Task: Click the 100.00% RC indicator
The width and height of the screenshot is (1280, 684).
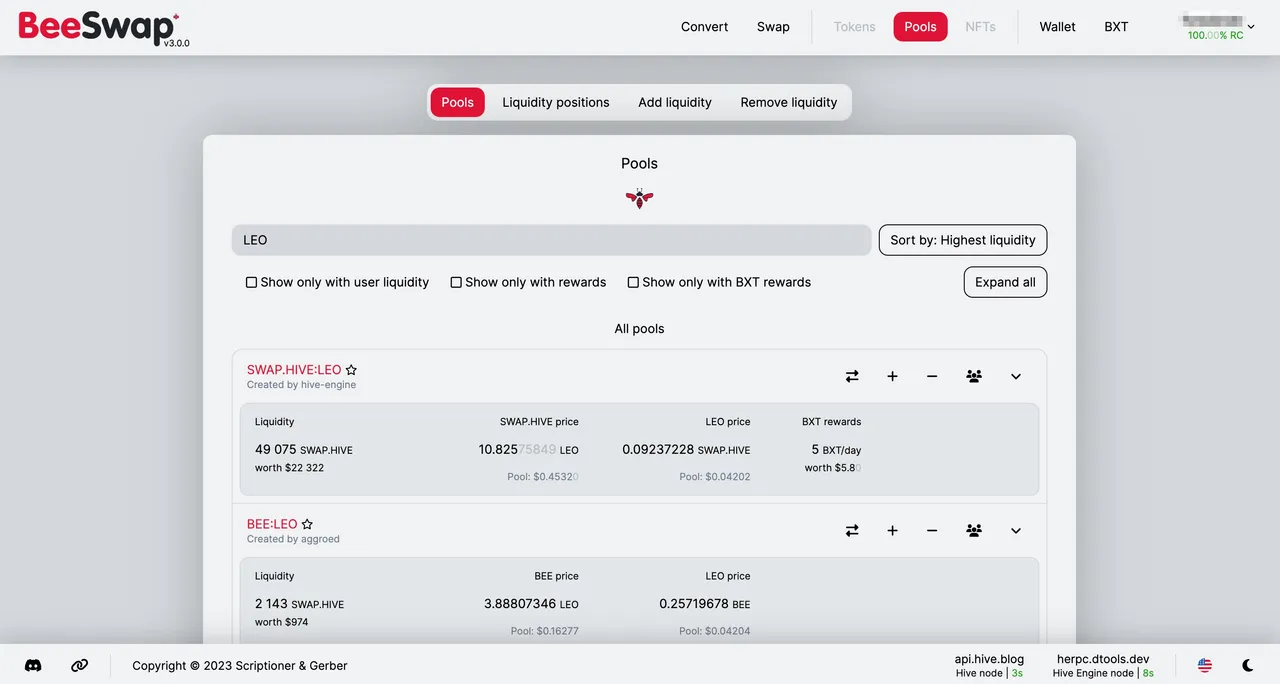Action: 1215,35
